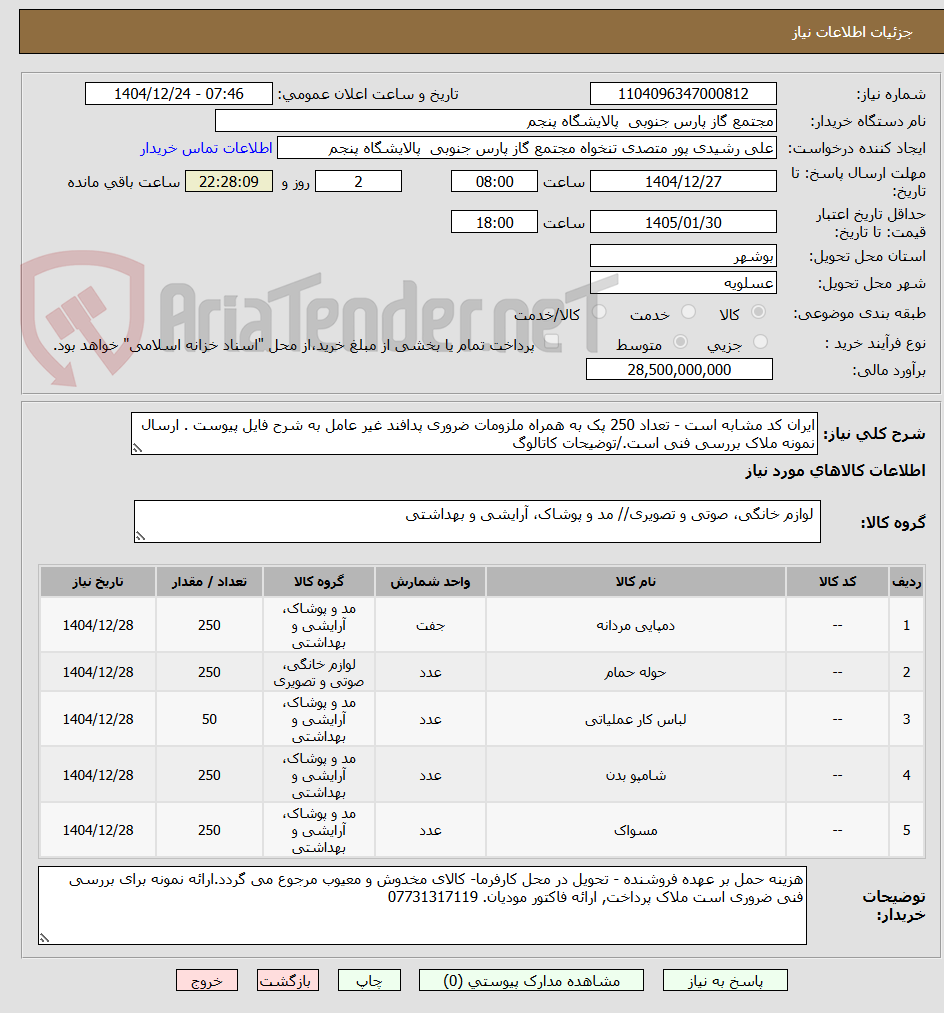Click the deadline time field 08:00

point(494,182)
